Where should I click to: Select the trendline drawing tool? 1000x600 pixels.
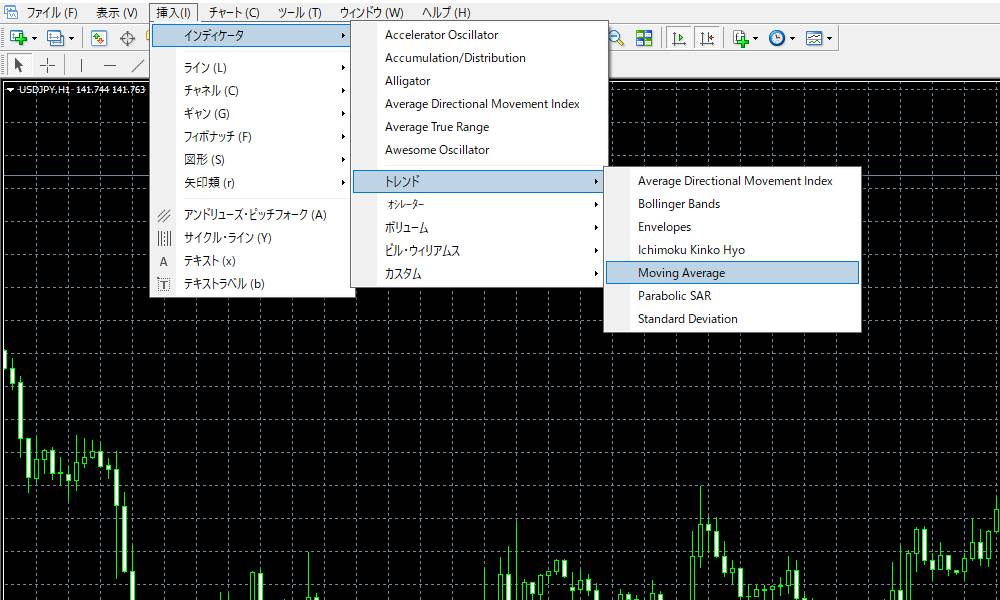138,65
